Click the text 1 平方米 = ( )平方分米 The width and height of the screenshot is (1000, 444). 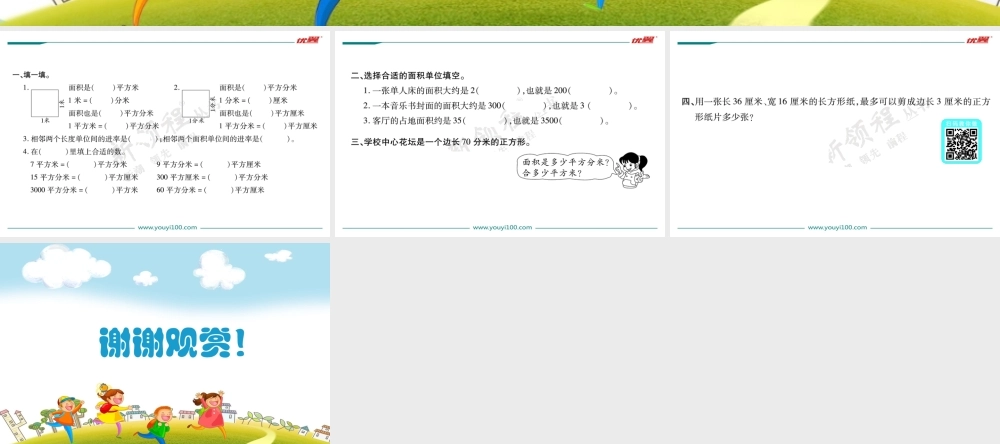click(112, 126)
